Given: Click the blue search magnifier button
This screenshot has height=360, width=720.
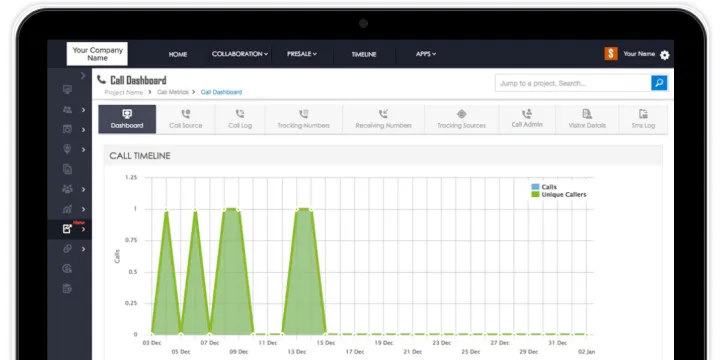Looking at the screenshot, I should point(659,83).
